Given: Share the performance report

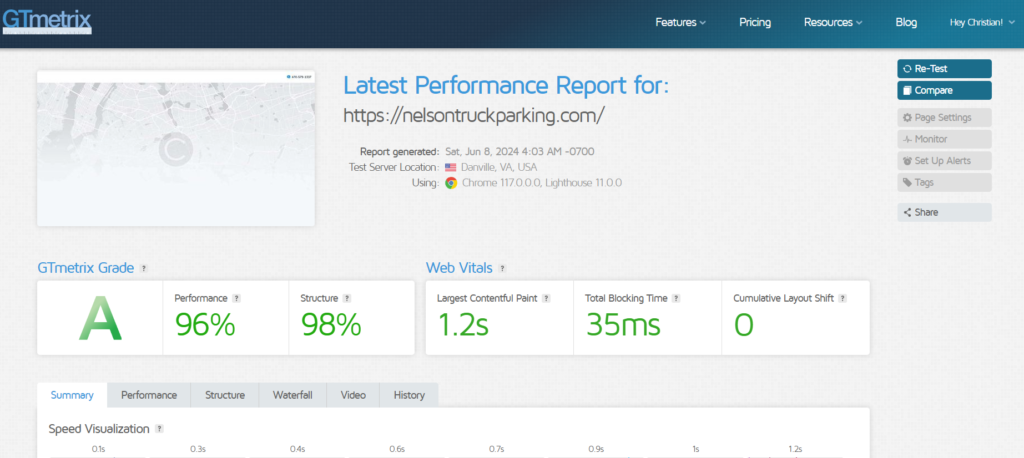Looking at the screenshot, I should [x=944, y=212].
